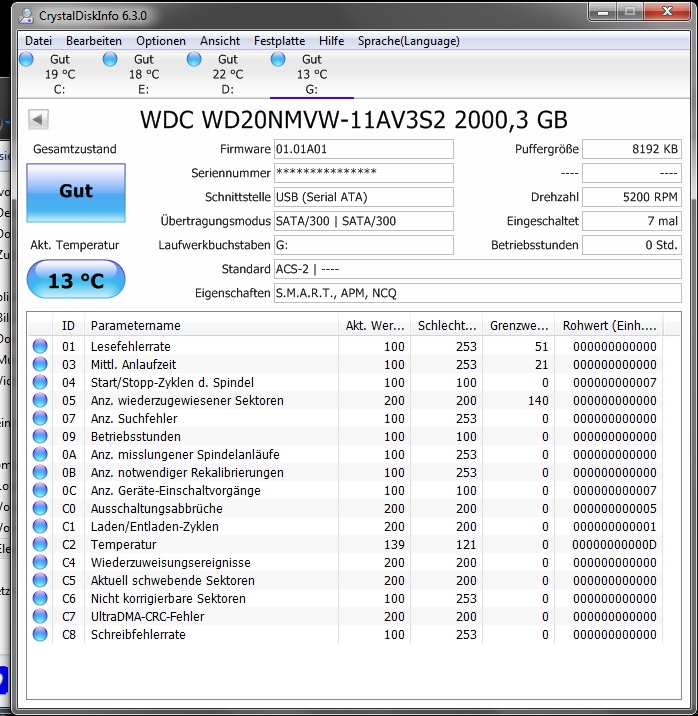Open the Optionen menu
The width and height of the screenshot is (698, 716).
[161, 41]
